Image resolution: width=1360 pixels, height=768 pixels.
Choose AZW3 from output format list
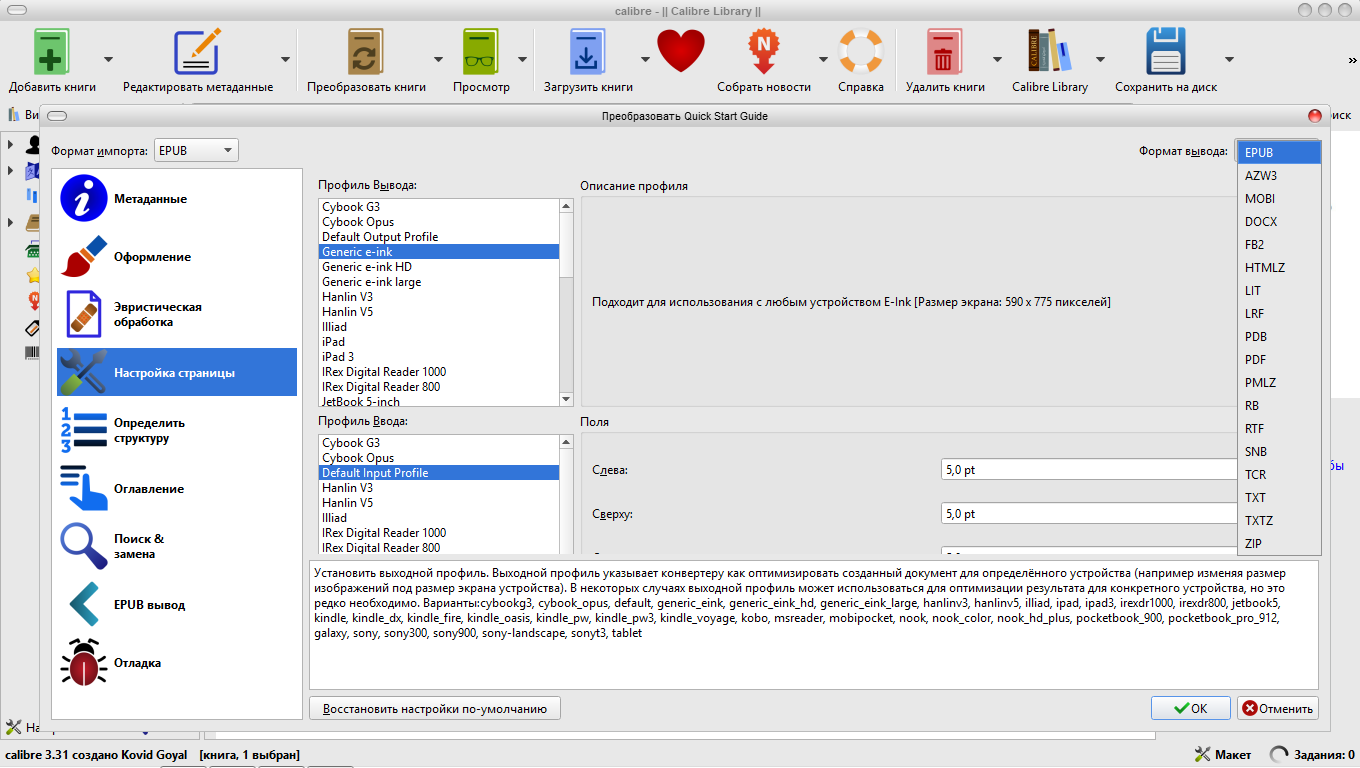[x=1261, y=176]
